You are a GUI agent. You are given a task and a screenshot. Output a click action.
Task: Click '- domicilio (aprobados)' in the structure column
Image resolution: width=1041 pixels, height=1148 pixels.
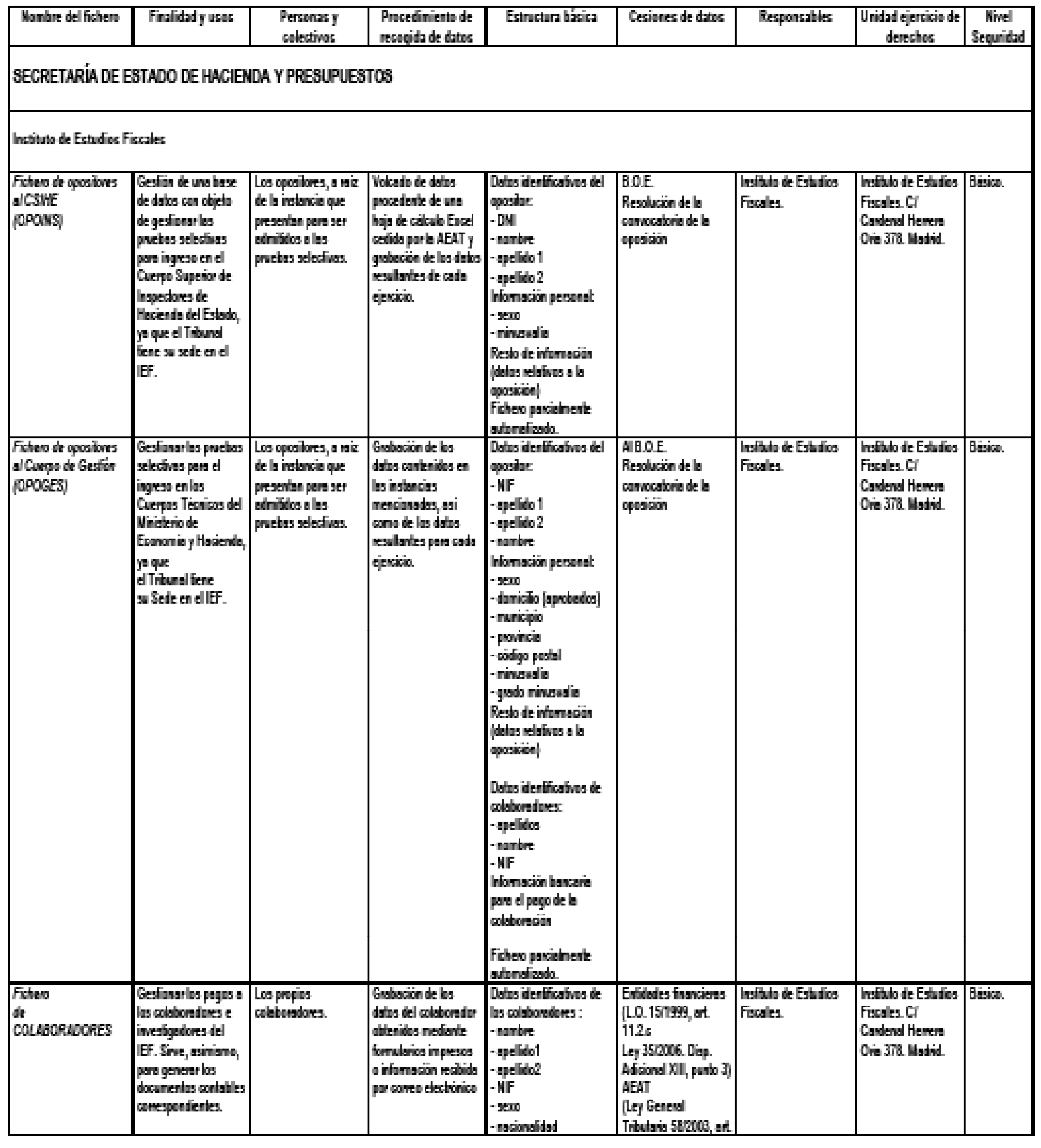[x=545, y=599]
